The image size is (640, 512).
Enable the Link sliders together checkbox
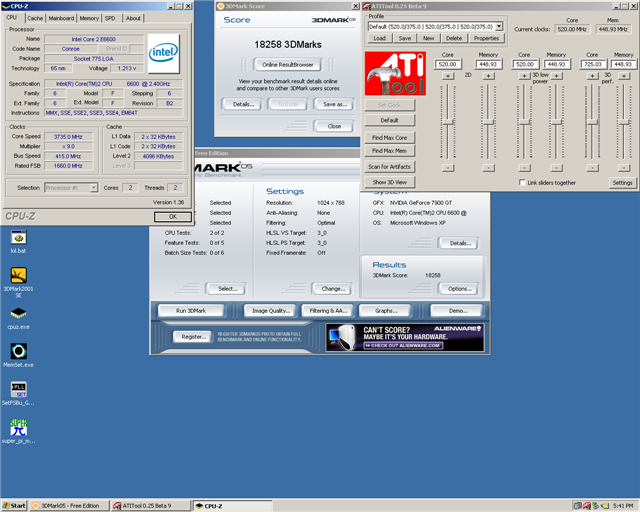point(522,183)
